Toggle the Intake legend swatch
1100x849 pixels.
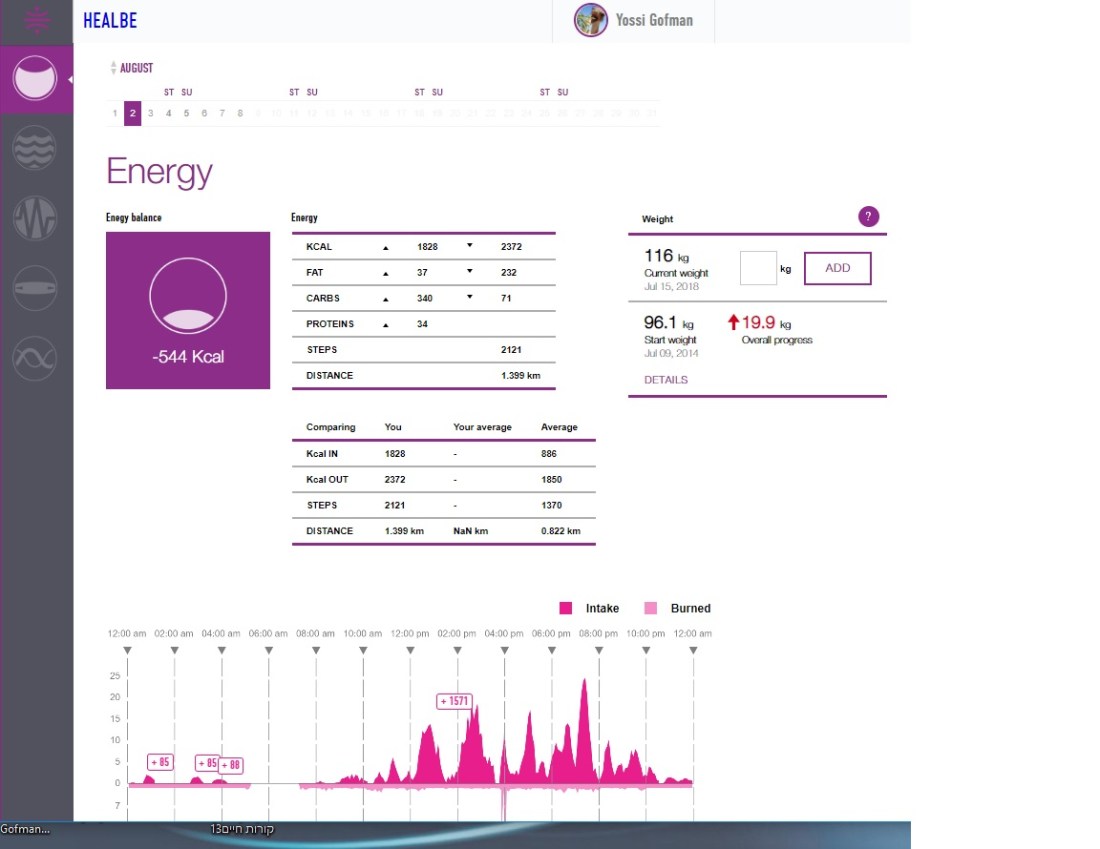coord(566,608)
